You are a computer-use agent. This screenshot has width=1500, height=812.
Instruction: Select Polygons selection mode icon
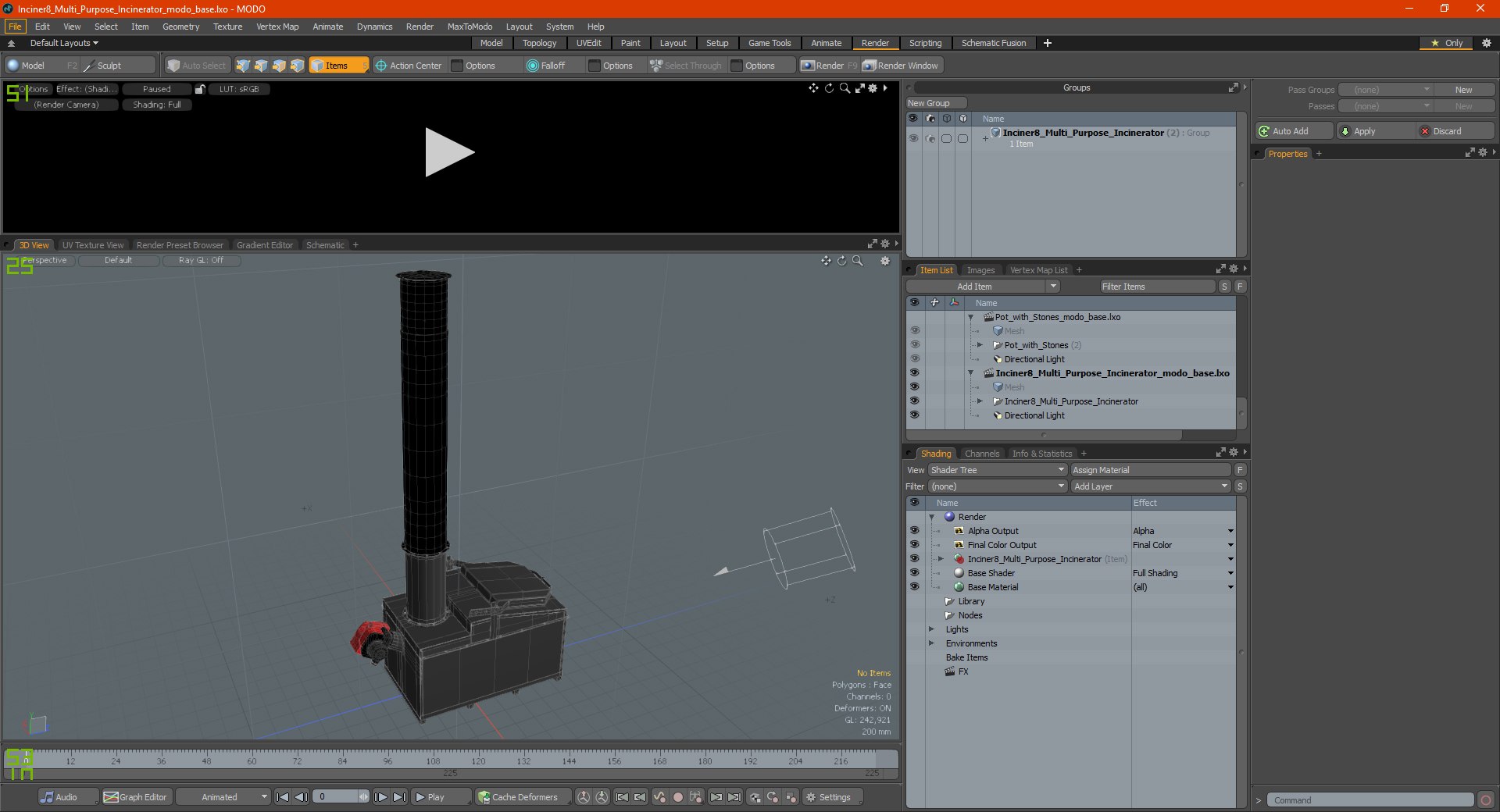(279, 66)
